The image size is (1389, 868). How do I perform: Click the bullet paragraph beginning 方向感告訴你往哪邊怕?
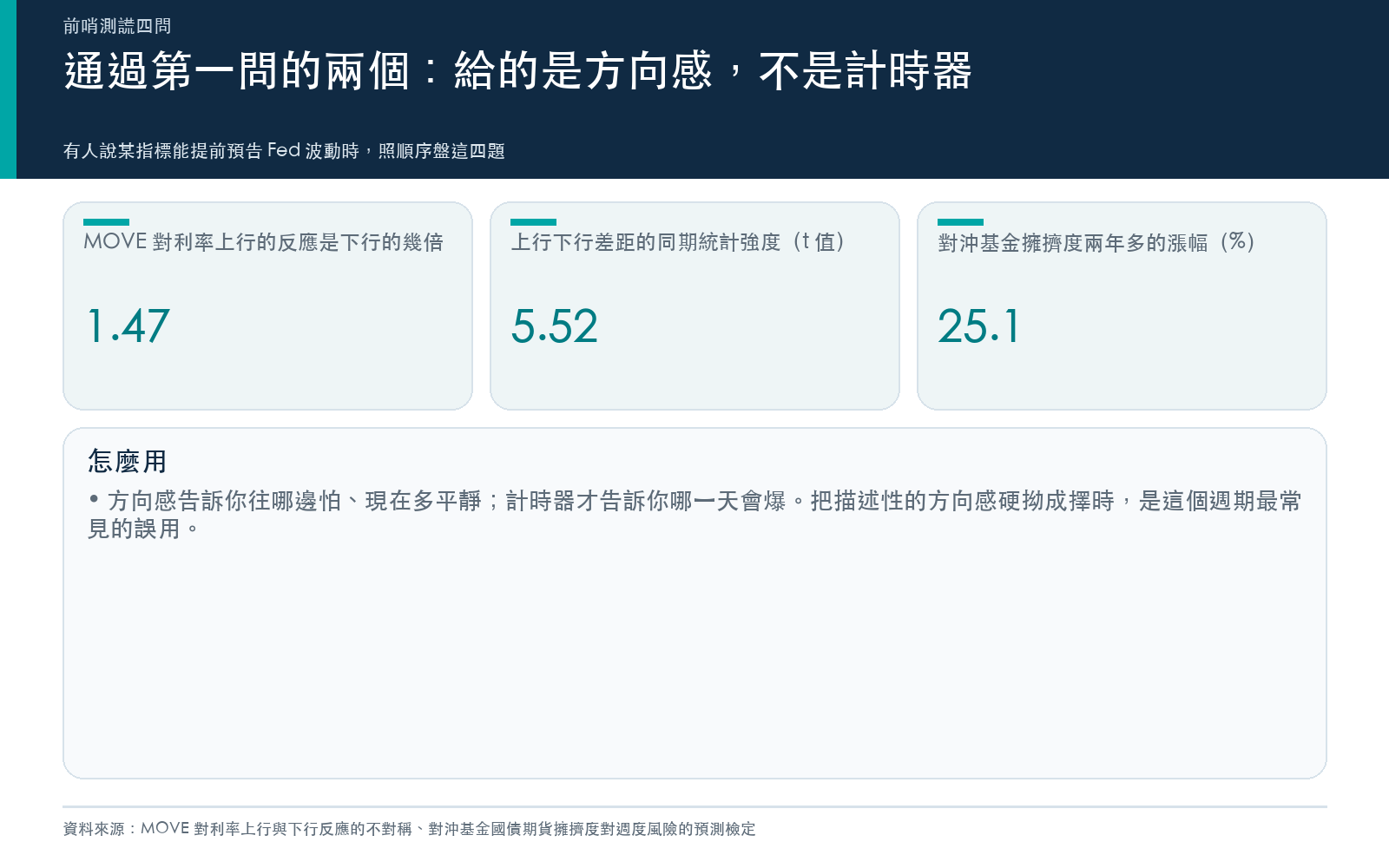point(694,515)
